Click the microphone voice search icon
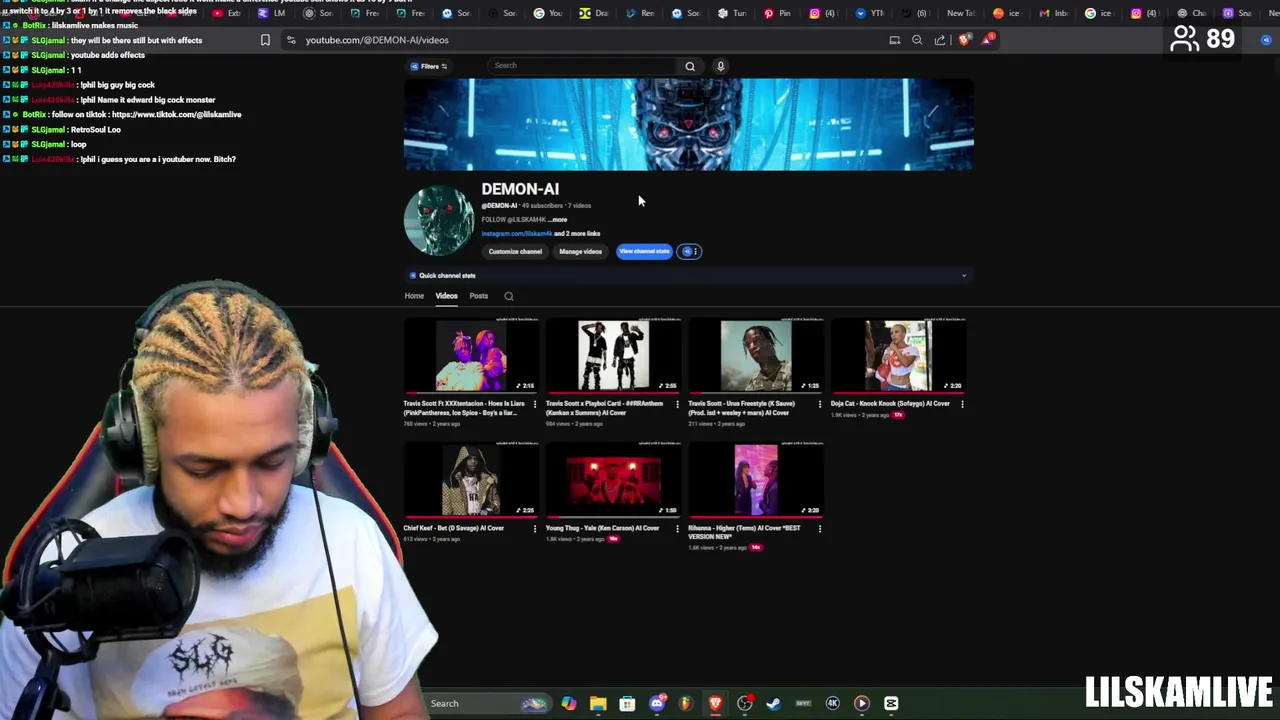Viewport: 1280px width, 720px height. coord(720,66)
